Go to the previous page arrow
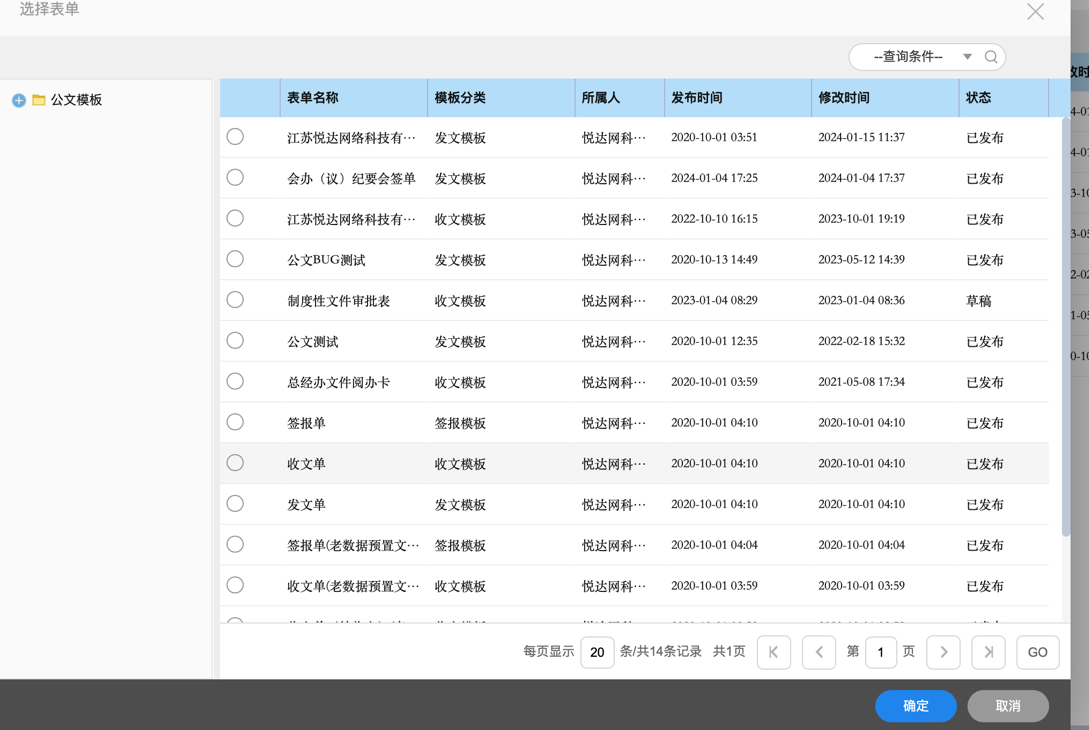Image resolution: width=1089 pixels, height=730 pixels. (819, 652)
